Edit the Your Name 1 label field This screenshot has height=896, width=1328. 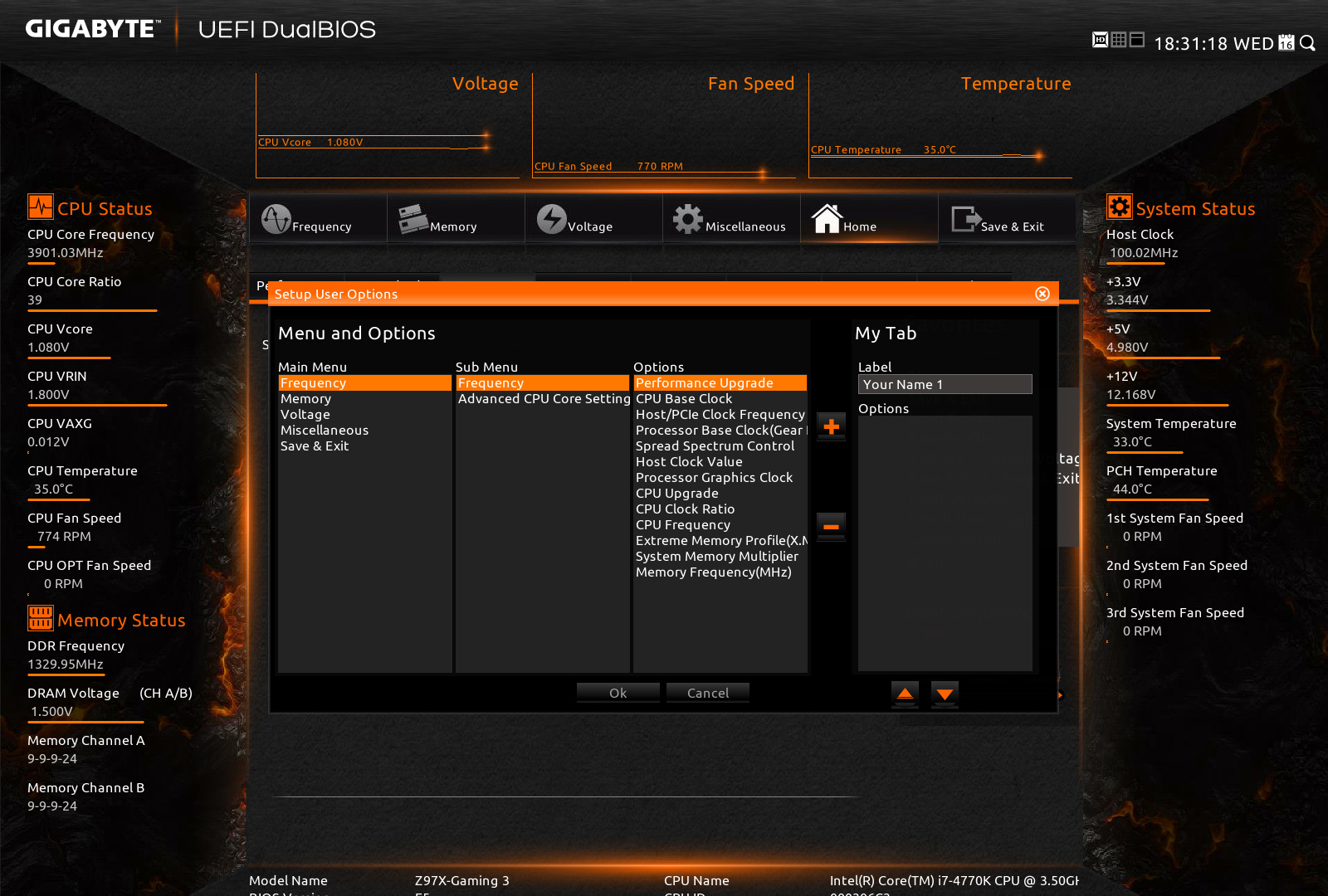[945, 384]
